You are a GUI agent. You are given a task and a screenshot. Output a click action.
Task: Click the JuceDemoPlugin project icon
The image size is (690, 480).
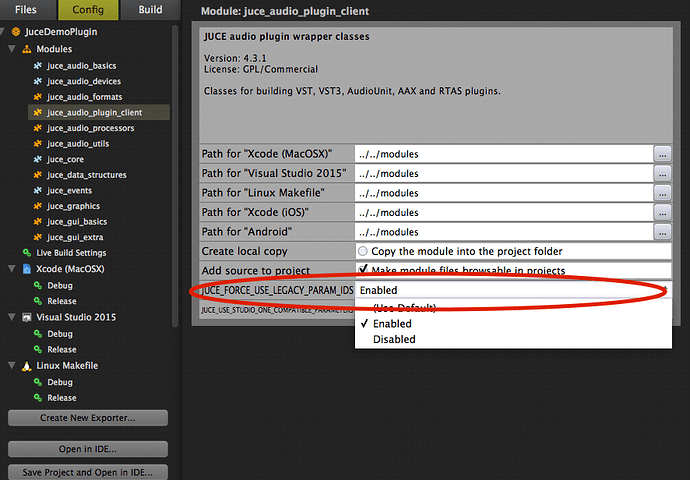click(x=16, y=32)
